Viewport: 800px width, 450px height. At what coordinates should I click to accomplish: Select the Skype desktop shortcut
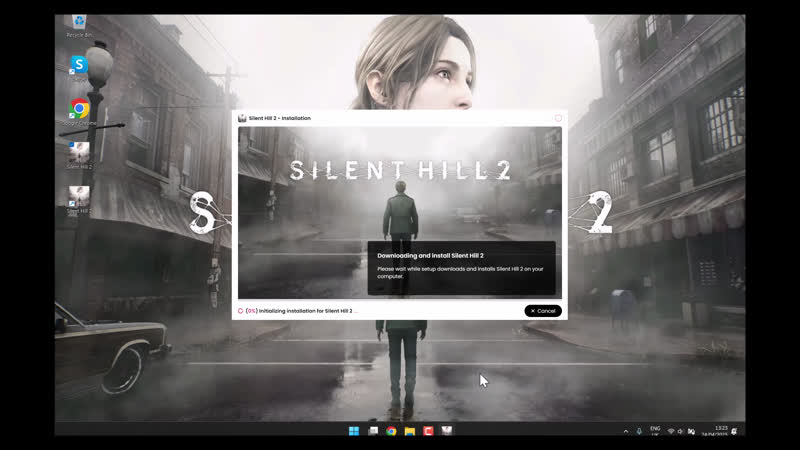(79, 68)
